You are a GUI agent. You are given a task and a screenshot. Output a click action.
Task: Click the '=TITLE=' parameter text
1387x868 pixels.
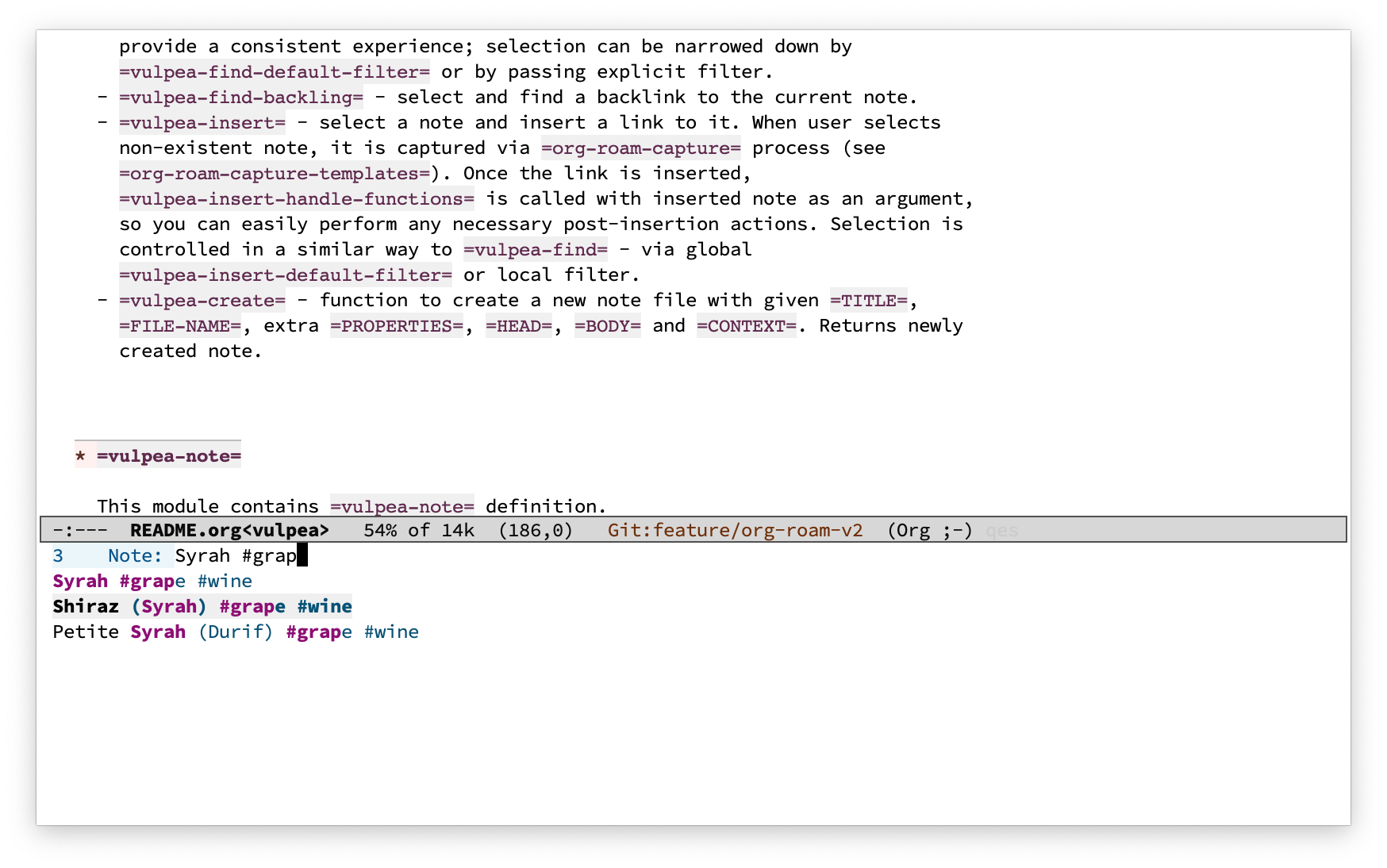tap(869, 300)
